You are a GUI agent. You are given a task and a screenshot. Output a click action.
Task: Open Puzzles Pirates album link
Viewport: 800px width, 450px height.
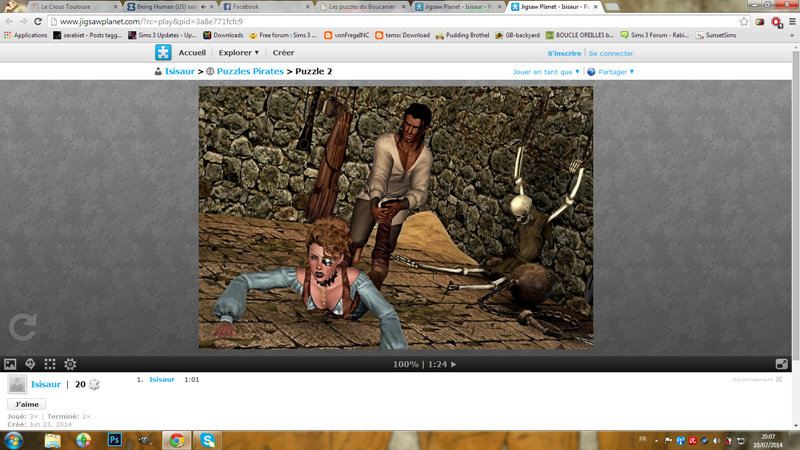(x=250, y=71)
